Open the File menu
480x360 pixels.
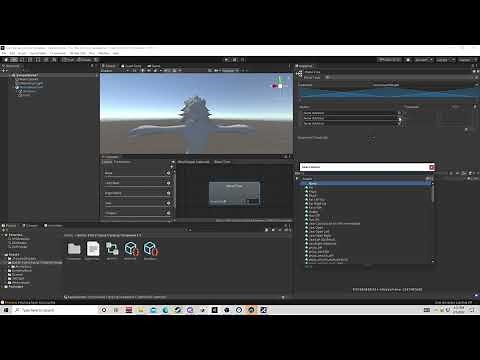point(4,53)
